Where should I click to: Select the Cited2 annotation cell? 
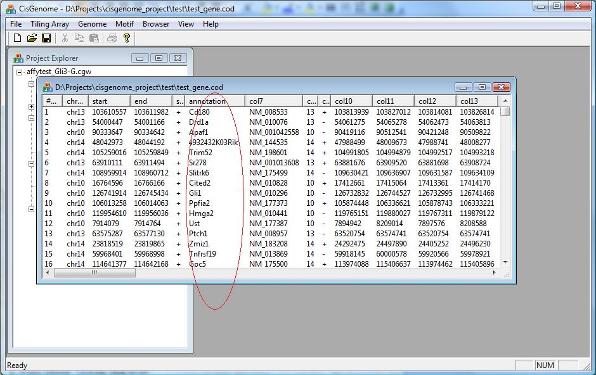coord(200,183)
